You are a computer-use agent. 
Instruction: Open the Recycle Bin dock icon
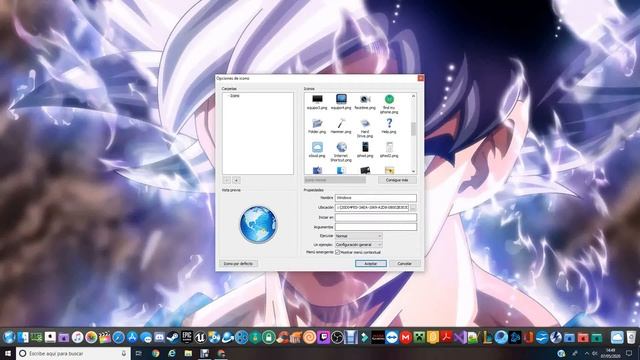631,337
